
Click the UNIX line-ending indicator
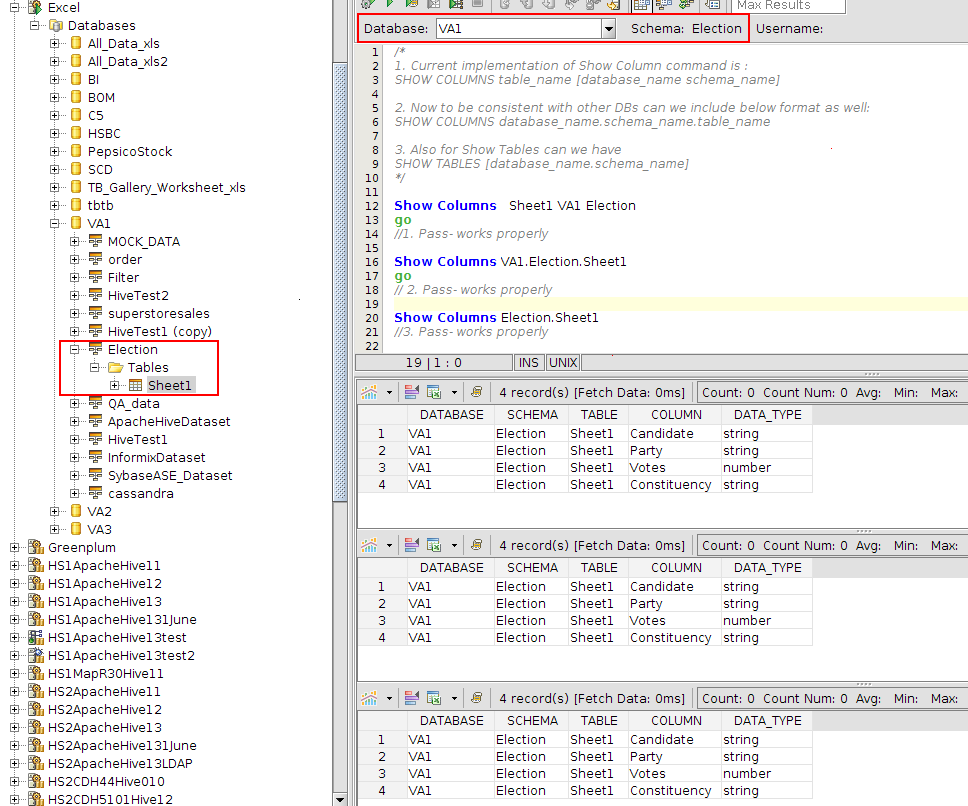click(x=563, y=362)
